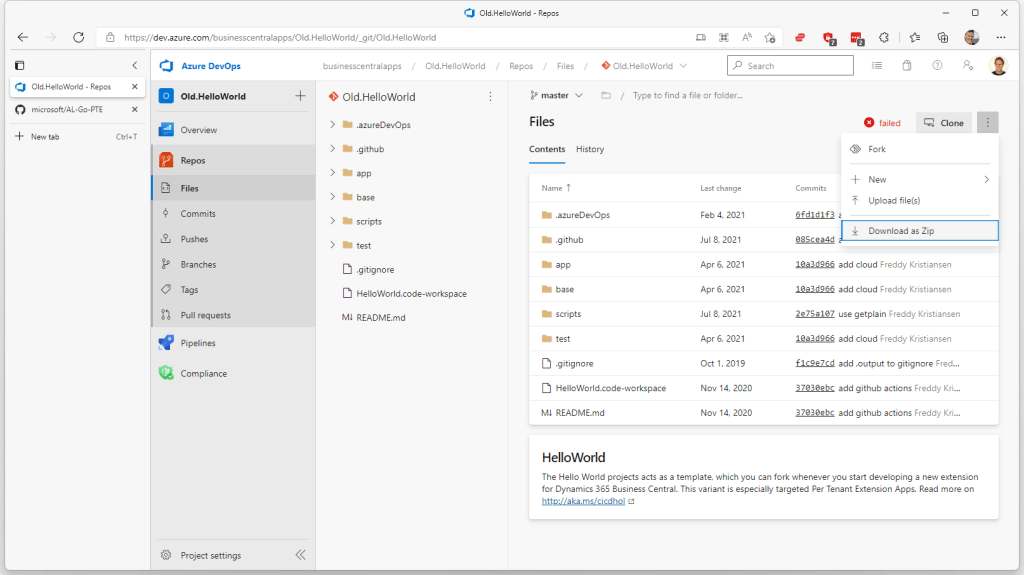
Task: Click the Files more actions button
Action: 987,123
